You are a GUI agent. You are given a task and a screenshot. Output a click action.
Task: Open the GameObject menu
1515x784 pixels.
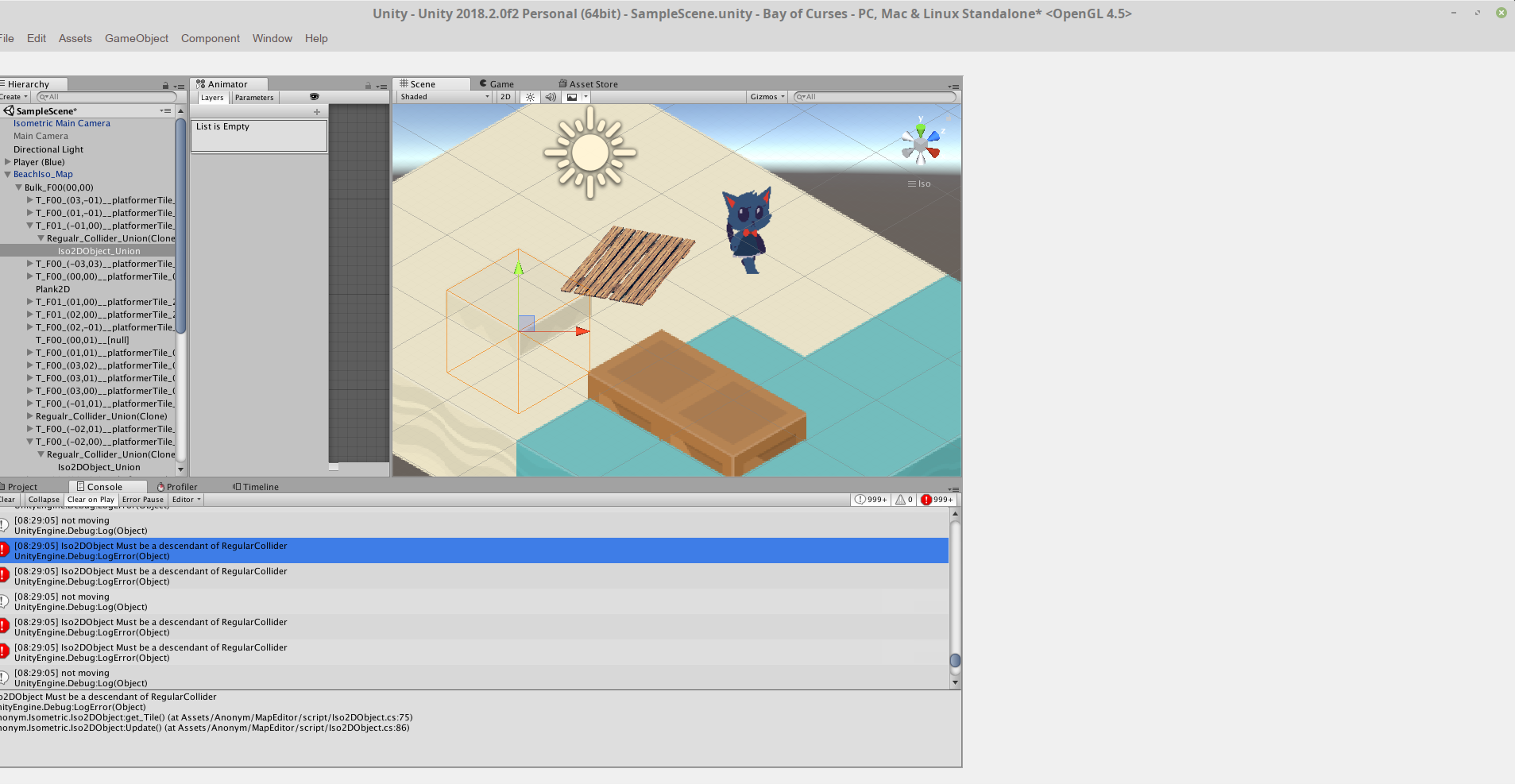click(137, 38)
